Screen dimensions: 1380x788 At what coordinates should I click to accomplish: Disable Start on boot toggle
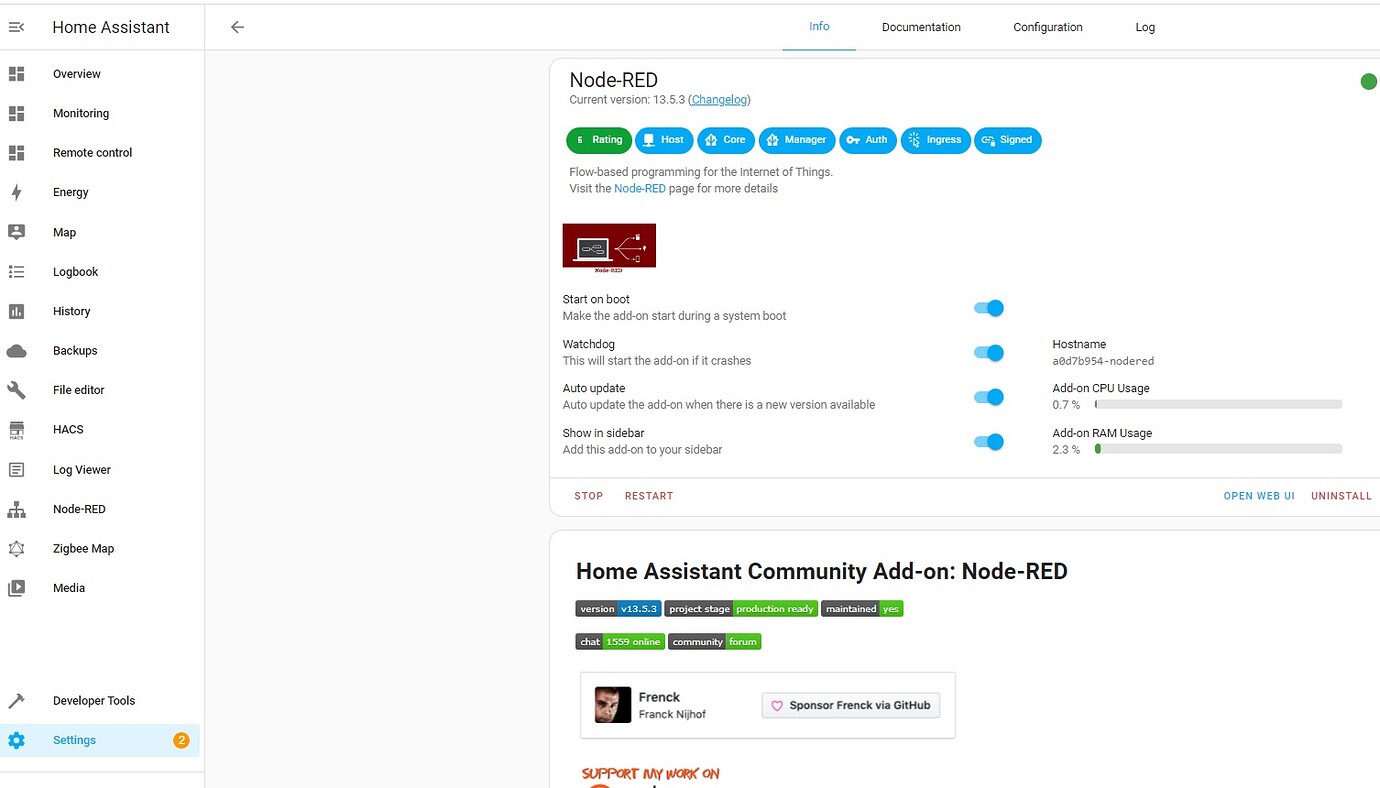click(x=988, y=308)
